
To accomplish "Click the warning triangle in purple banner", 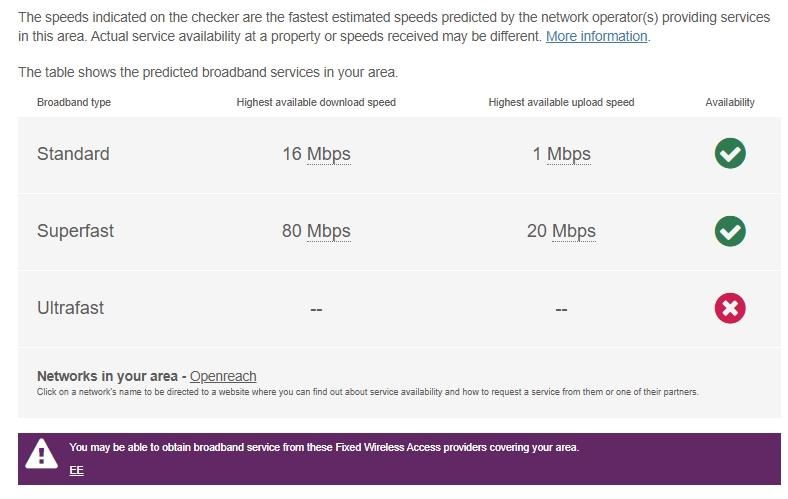I will click(x=41, y=455).
